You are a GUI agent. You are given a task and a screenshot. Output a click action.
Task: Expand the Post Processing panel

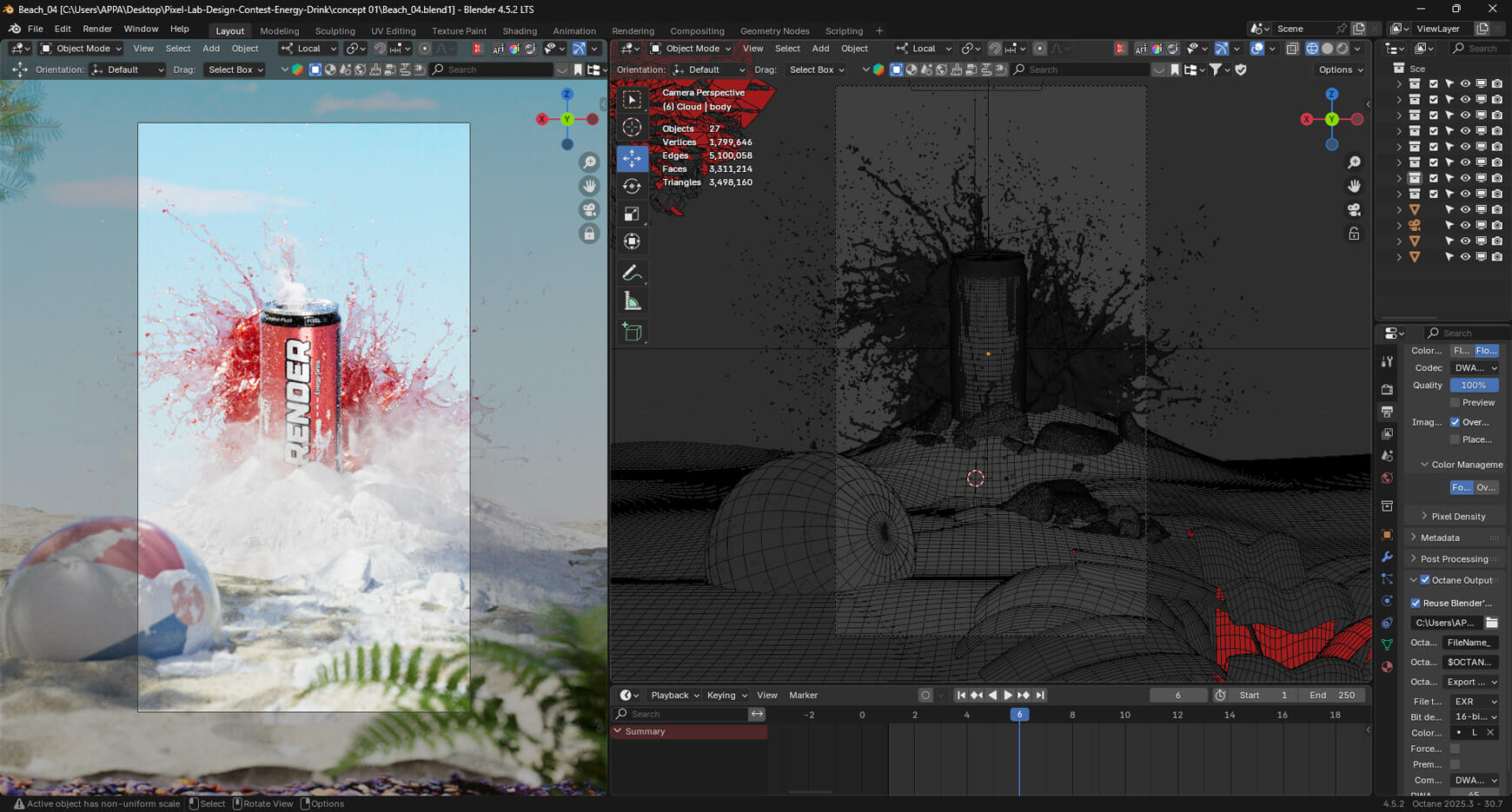[x=1454, y=559]
